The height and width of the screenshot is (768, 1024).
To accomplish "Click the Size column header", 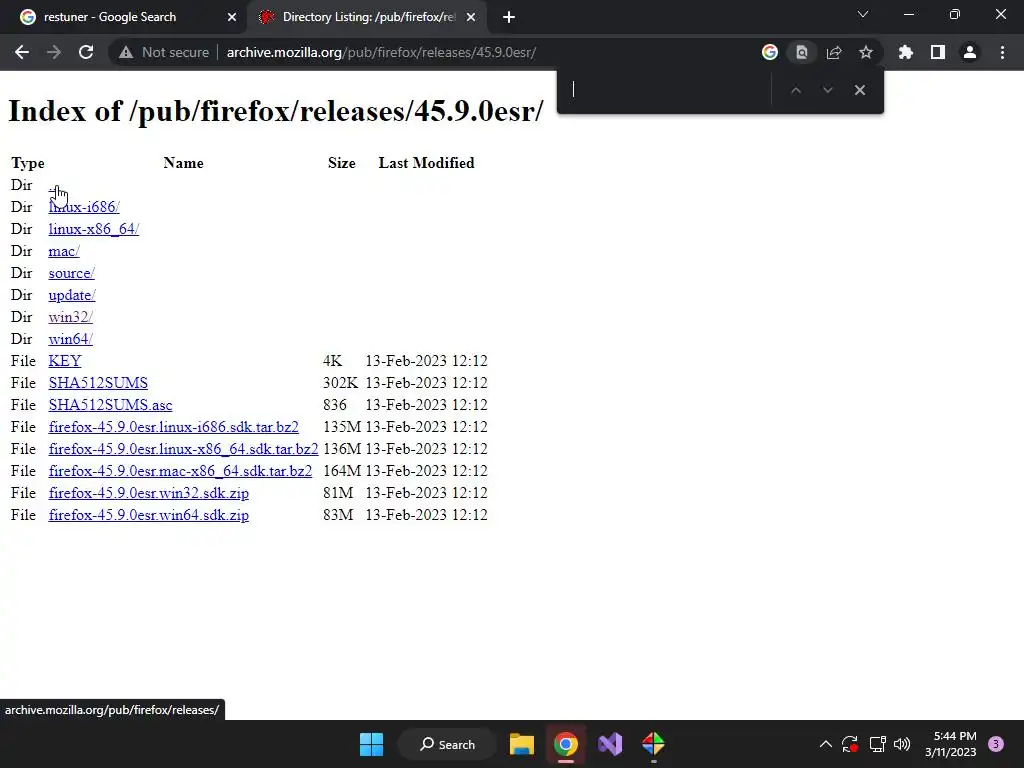I will [x=342, y=163].
